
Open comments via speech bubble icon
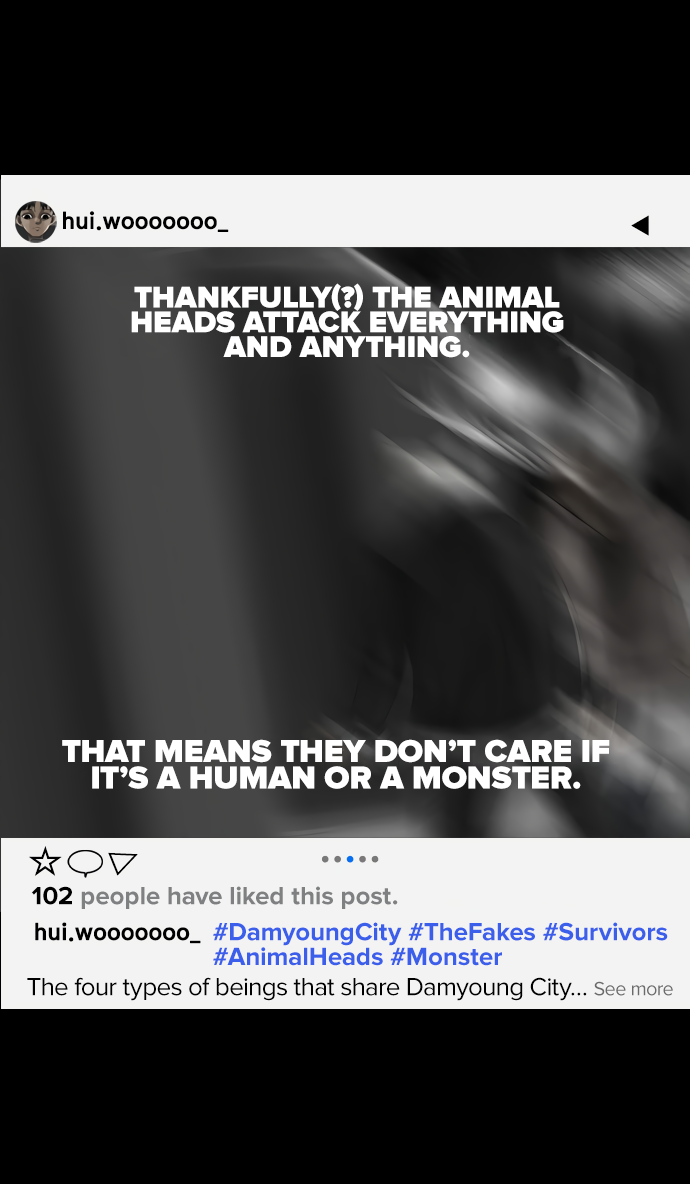85,862
